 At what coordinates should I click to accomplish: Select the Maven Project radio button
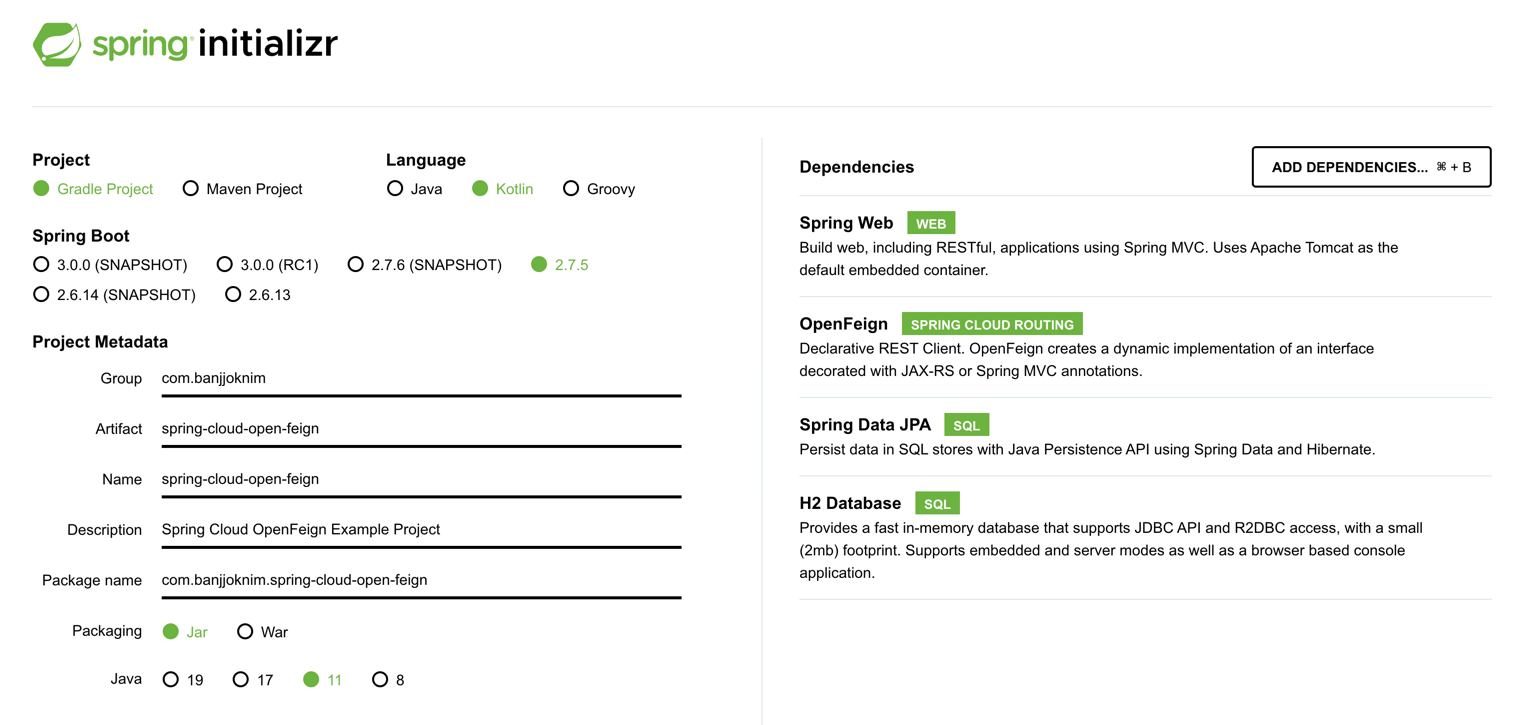point(191,189)
